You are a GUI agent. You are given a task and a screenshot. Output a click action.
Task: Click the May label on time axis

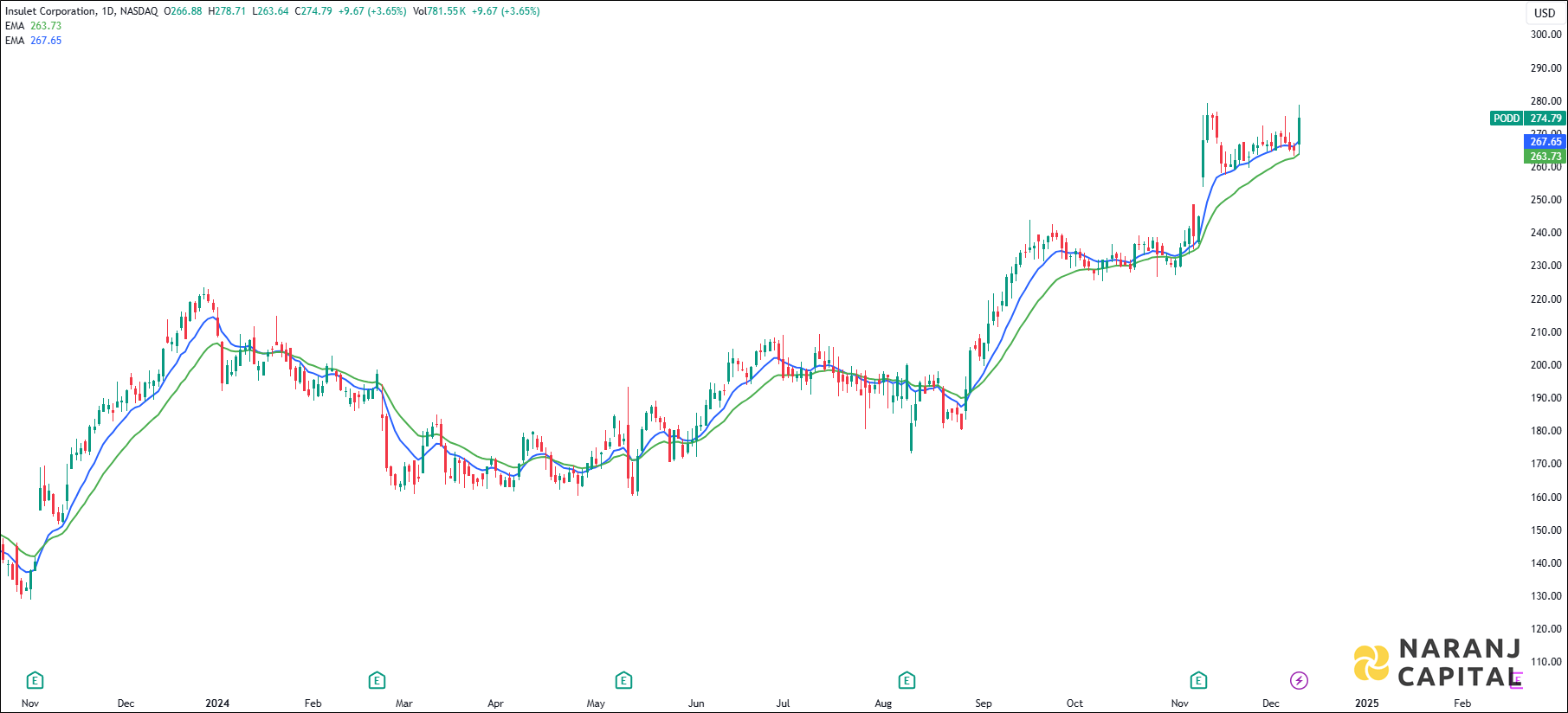click(596, 703)
